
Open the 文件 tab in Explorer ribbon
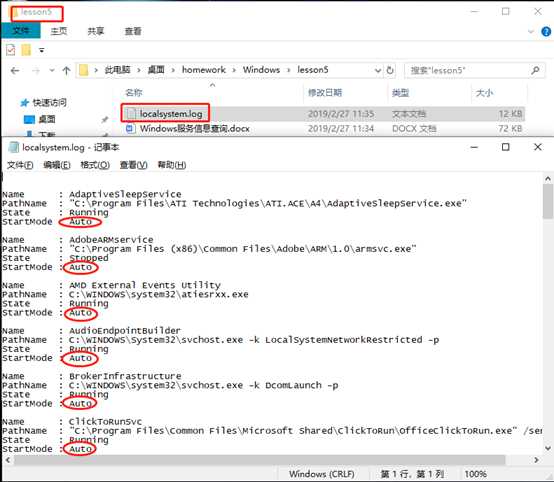click(21, 31)
